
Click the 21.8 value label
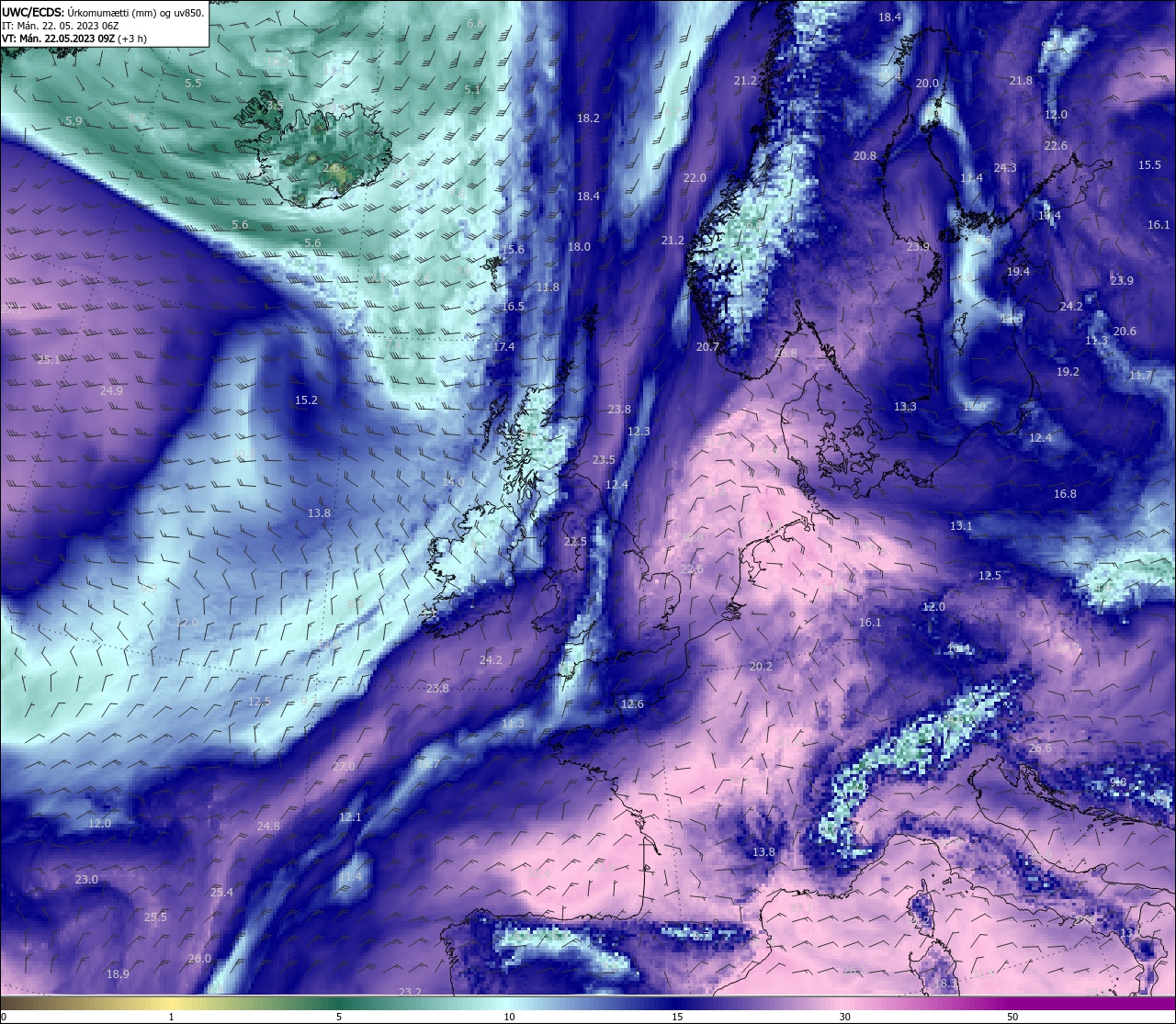click(x=1021, y=80)
